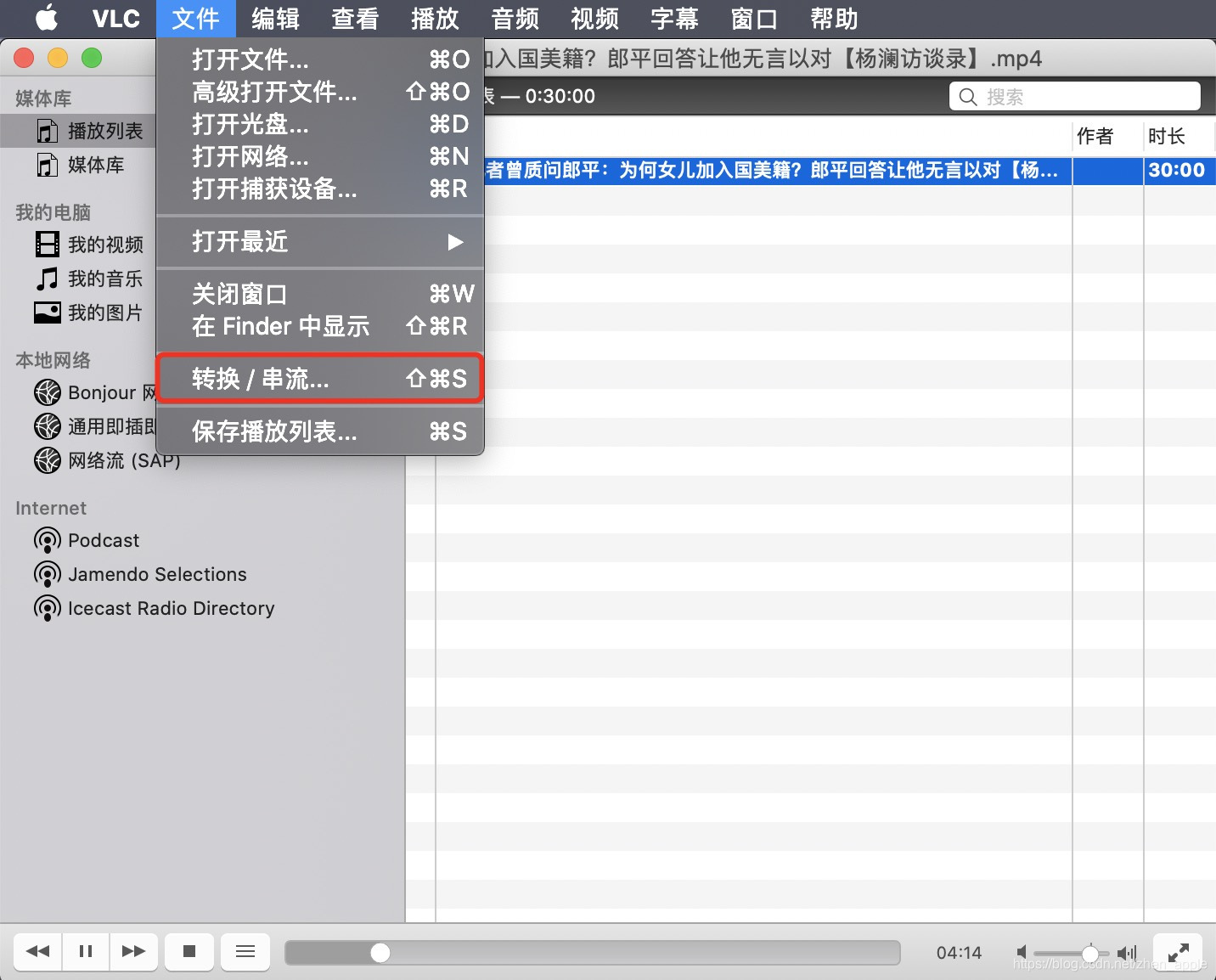
Task: Select 在 Finder 中显示 menu item
Action: tap(320, 326)
